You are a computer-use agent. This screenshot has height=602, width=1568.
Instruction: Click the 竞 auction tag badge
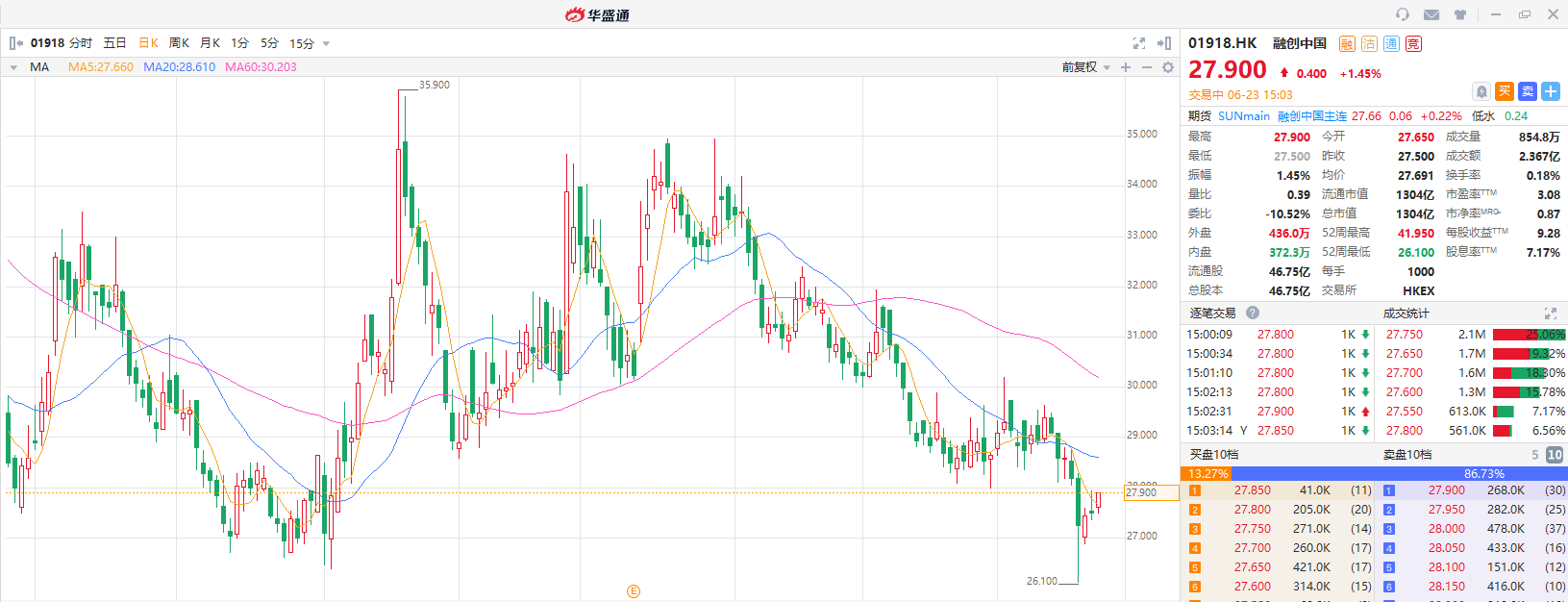pyautogui.click(x=1413, y=43)
